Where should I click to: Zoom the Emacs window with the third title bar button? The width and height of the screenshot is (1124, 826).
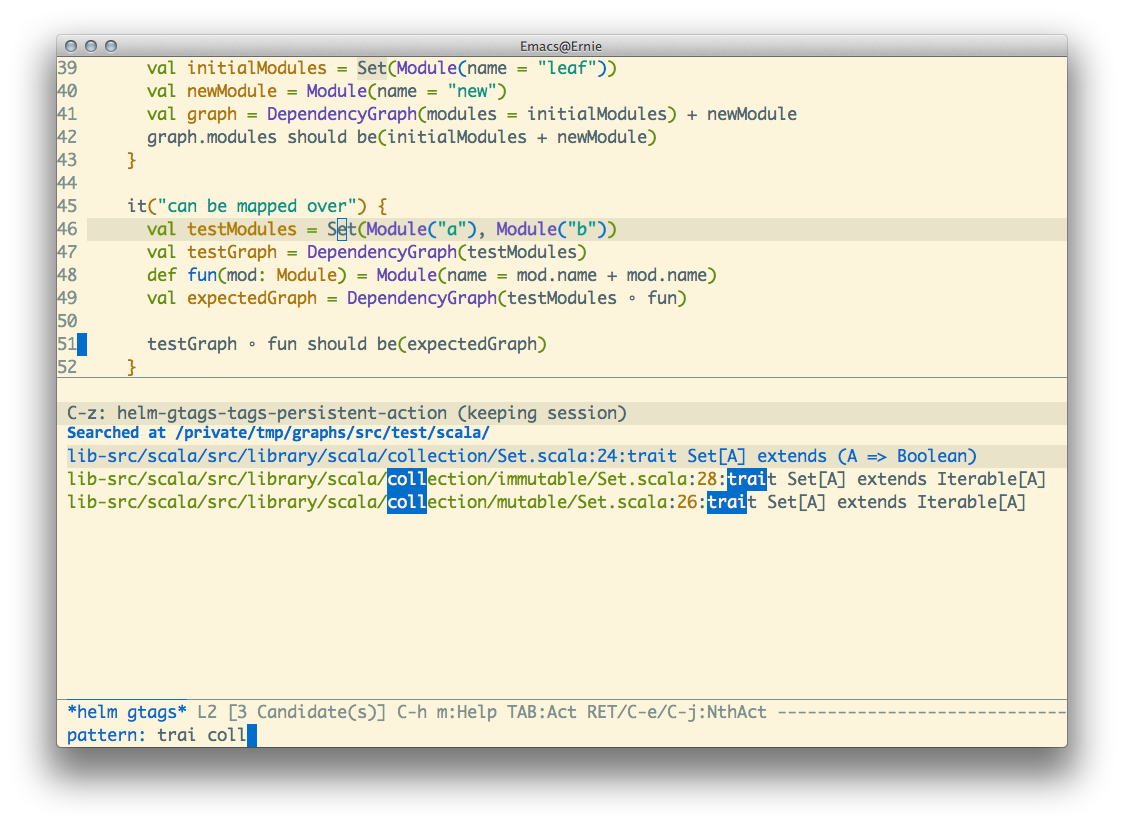point(111,46)
